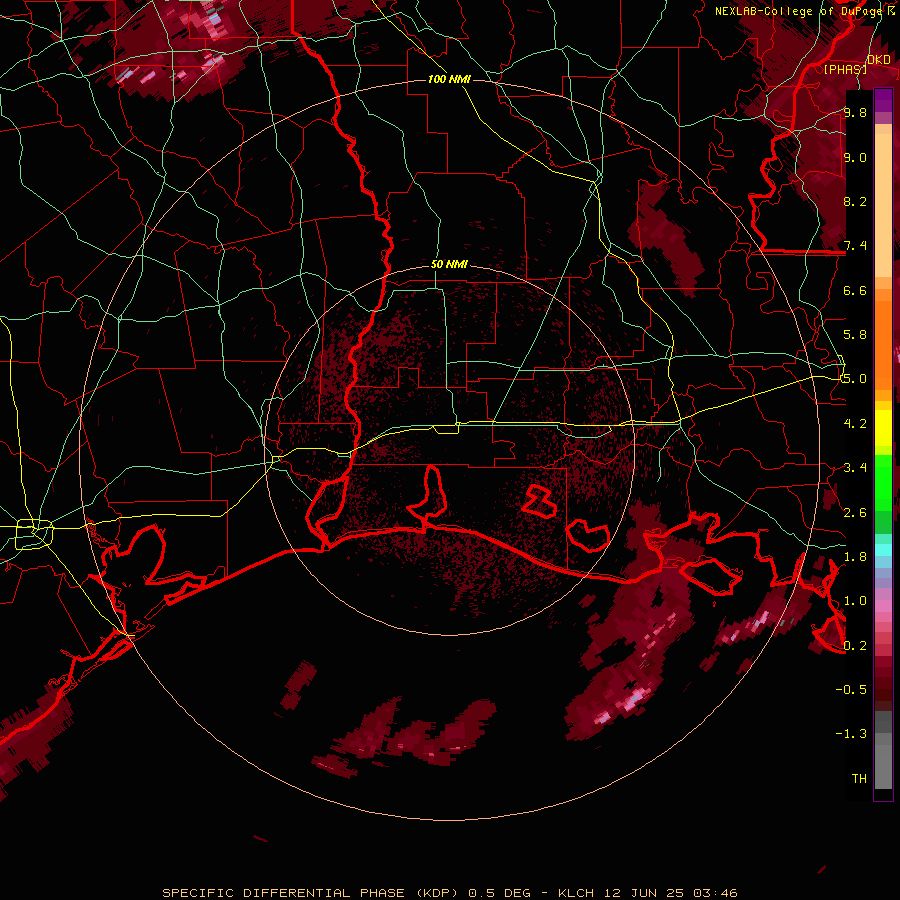This screenshot has height=900, width=900.
Task: Click the 0.2 scale value
Action: [855, 645]
